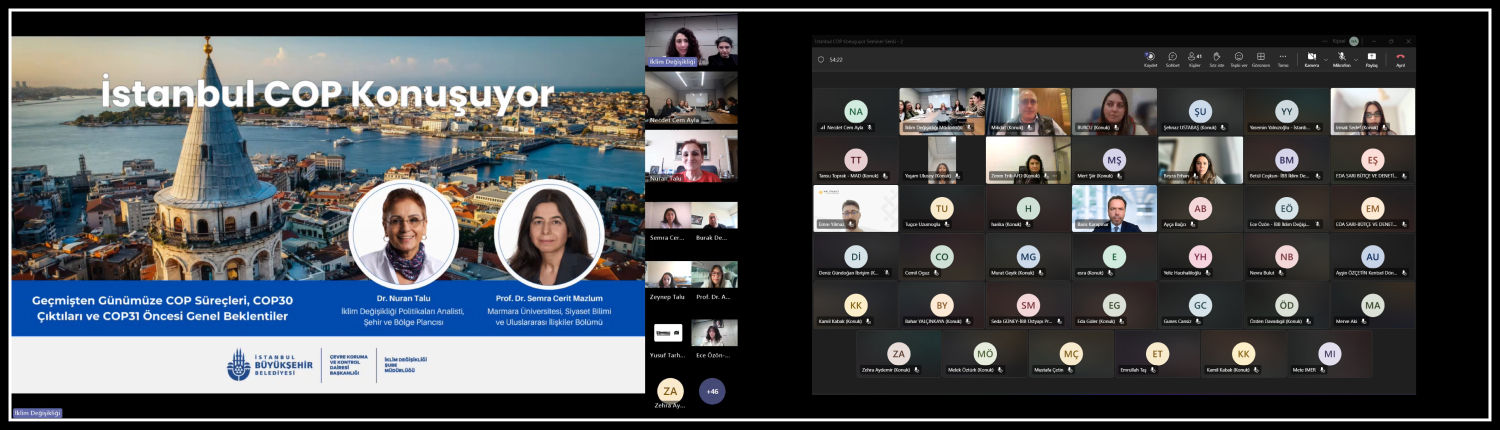
Task: Select Yasemin Yalınızoğlu's YY tile
Action: 1287,111
